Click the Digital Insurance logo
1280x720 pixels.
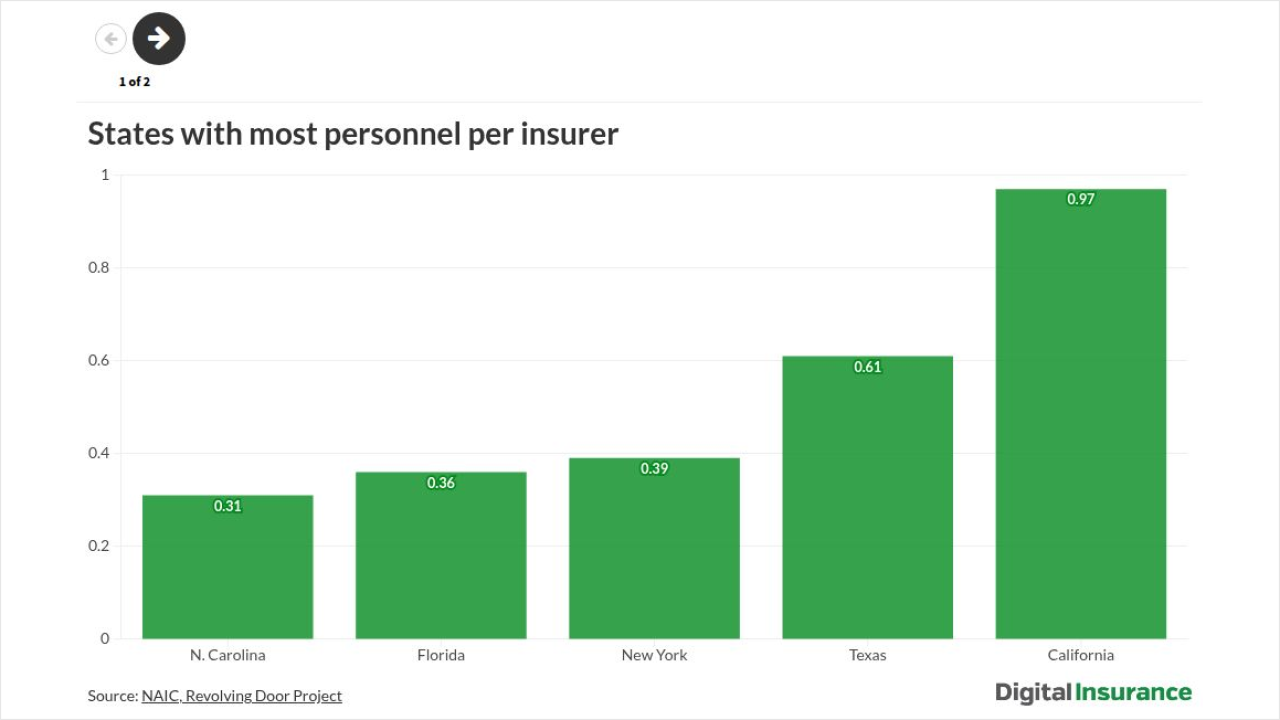[1093, 692]
